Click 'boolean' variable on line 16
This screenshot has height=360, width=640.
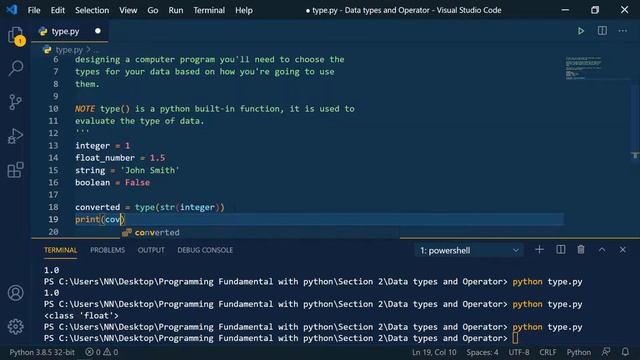[x=92, y=182]
